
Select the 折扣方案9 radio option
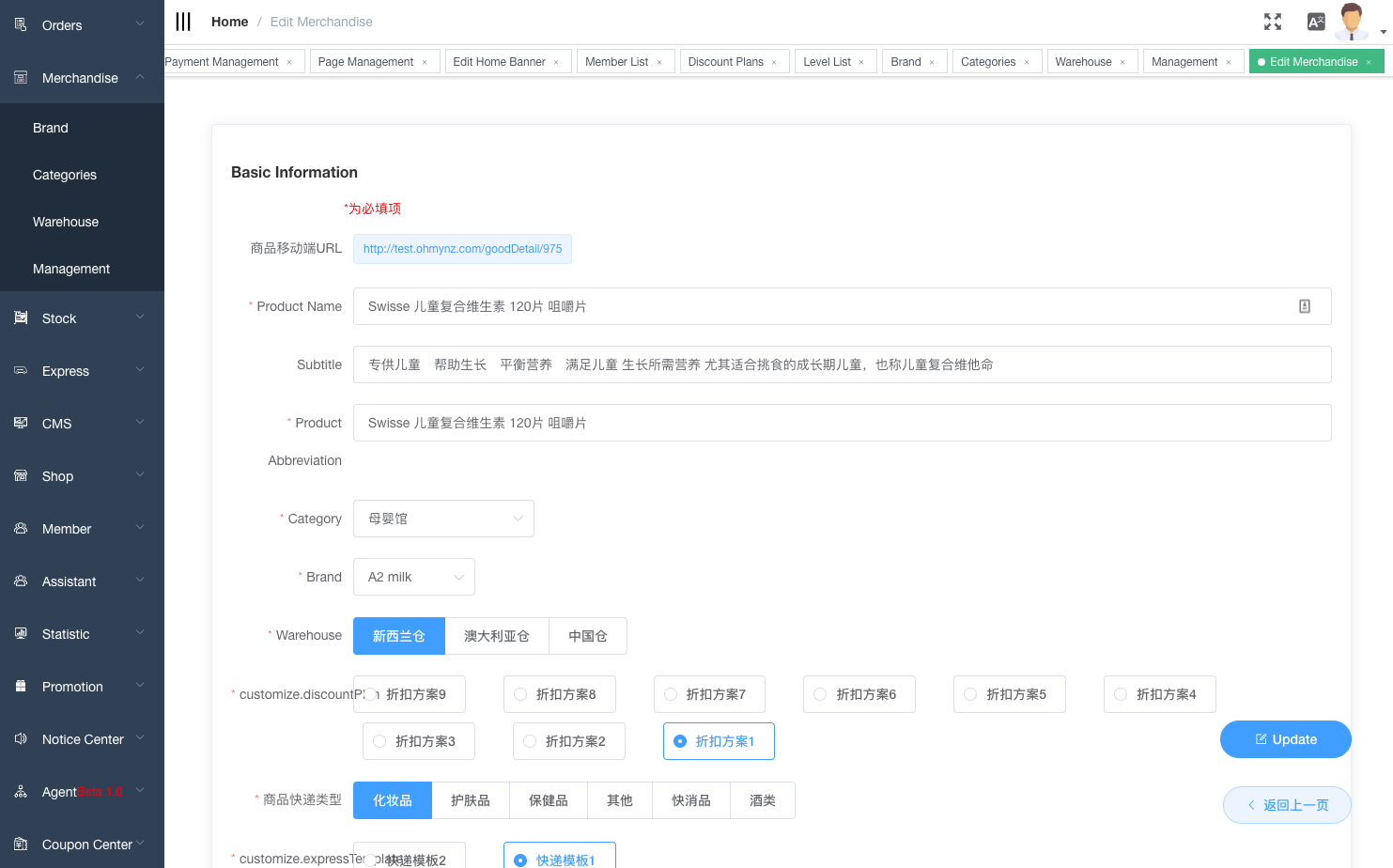(372, 694)
